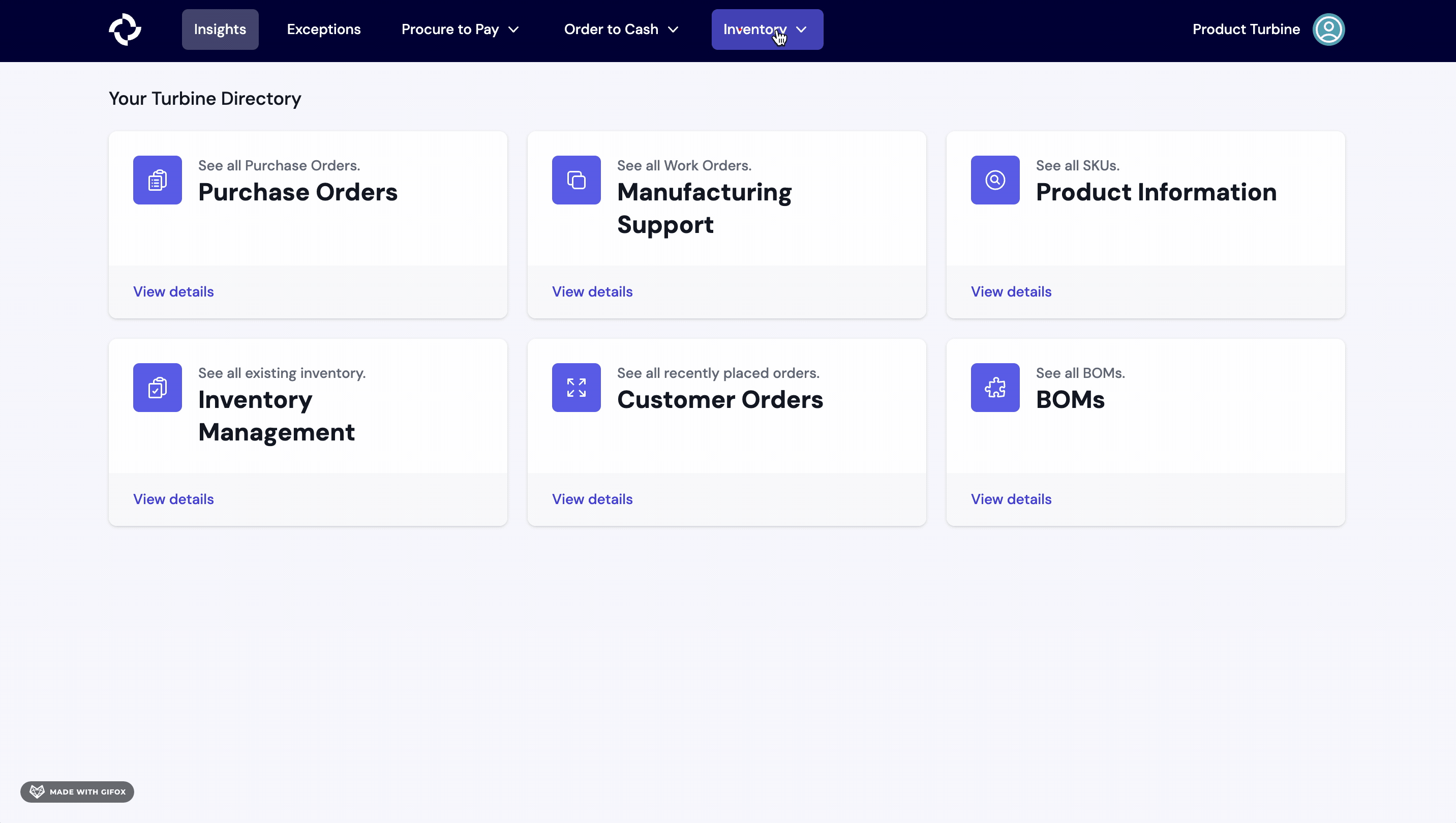
Task: Expand the Procure to Pay dropdown
Action: click(460, 30)
